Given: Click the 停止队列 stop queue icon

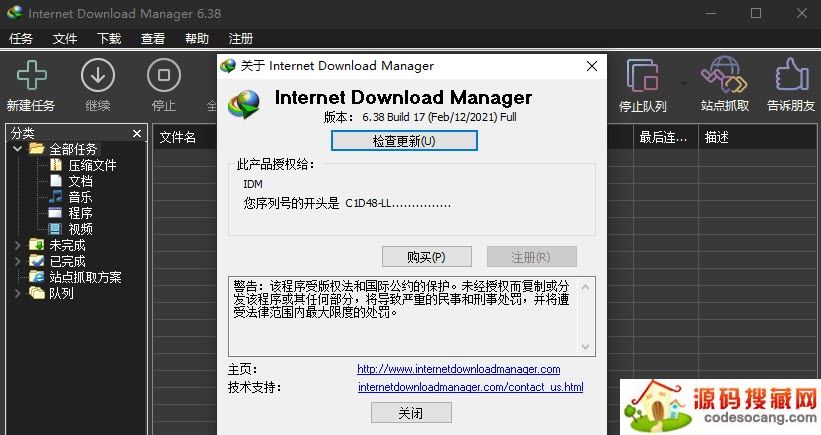Looking at the screenshot, I should click(x=642, y=76).
